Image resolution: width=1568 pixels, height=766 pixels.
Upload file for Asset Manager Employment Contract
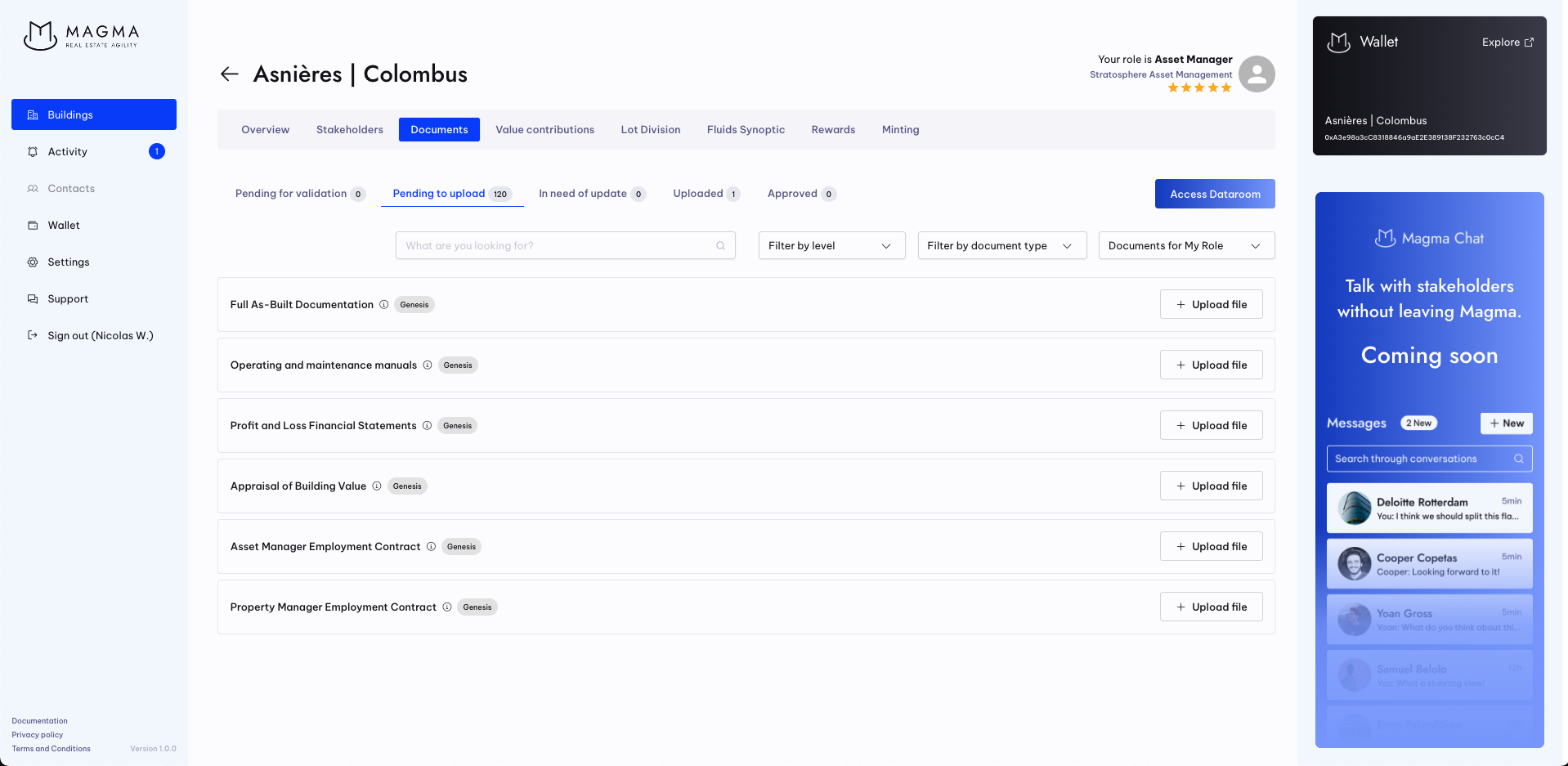coord(1211,547)
